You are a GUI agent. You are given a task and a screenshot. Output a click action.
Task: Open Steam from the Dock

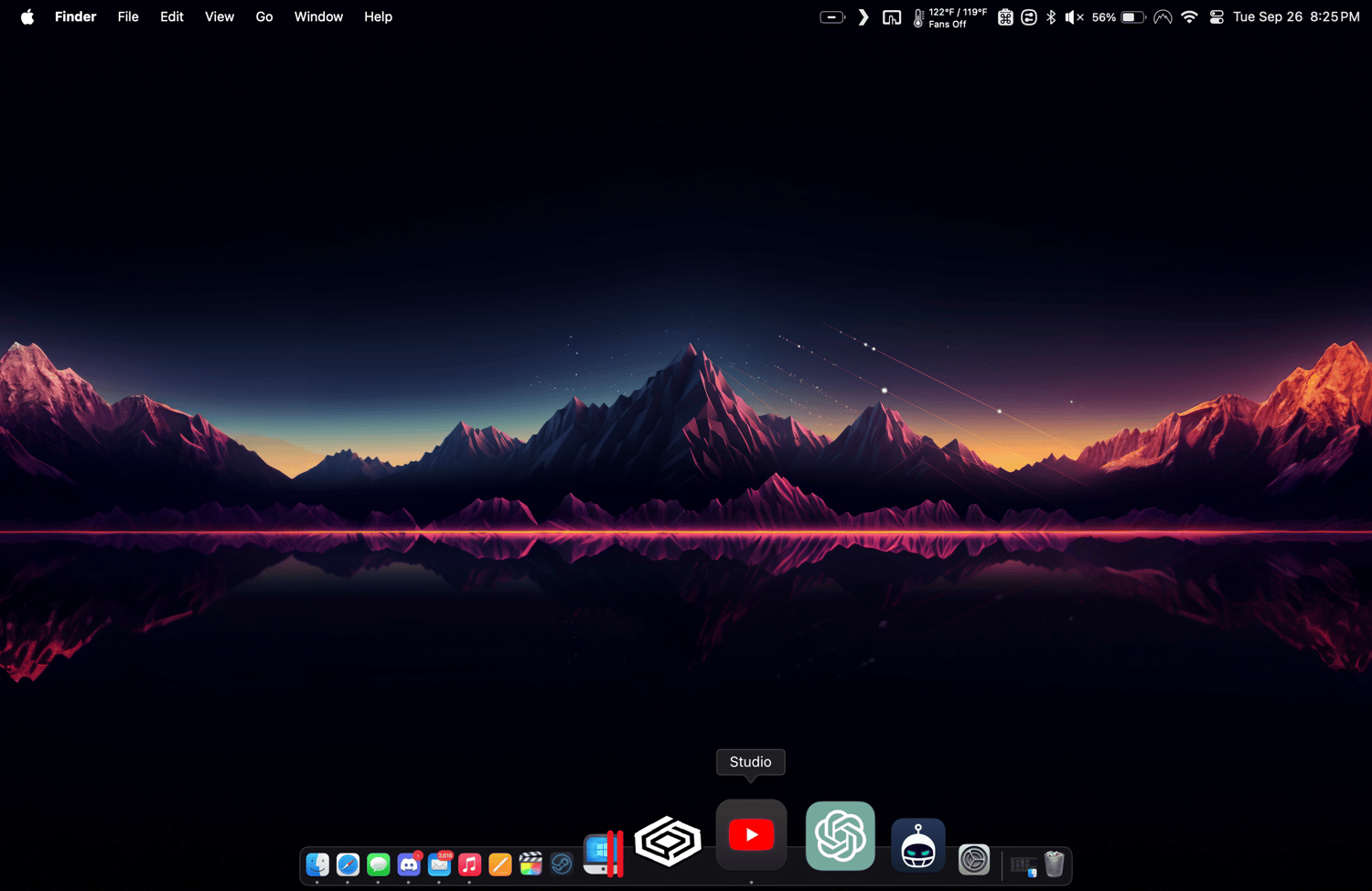pos(561,864)
